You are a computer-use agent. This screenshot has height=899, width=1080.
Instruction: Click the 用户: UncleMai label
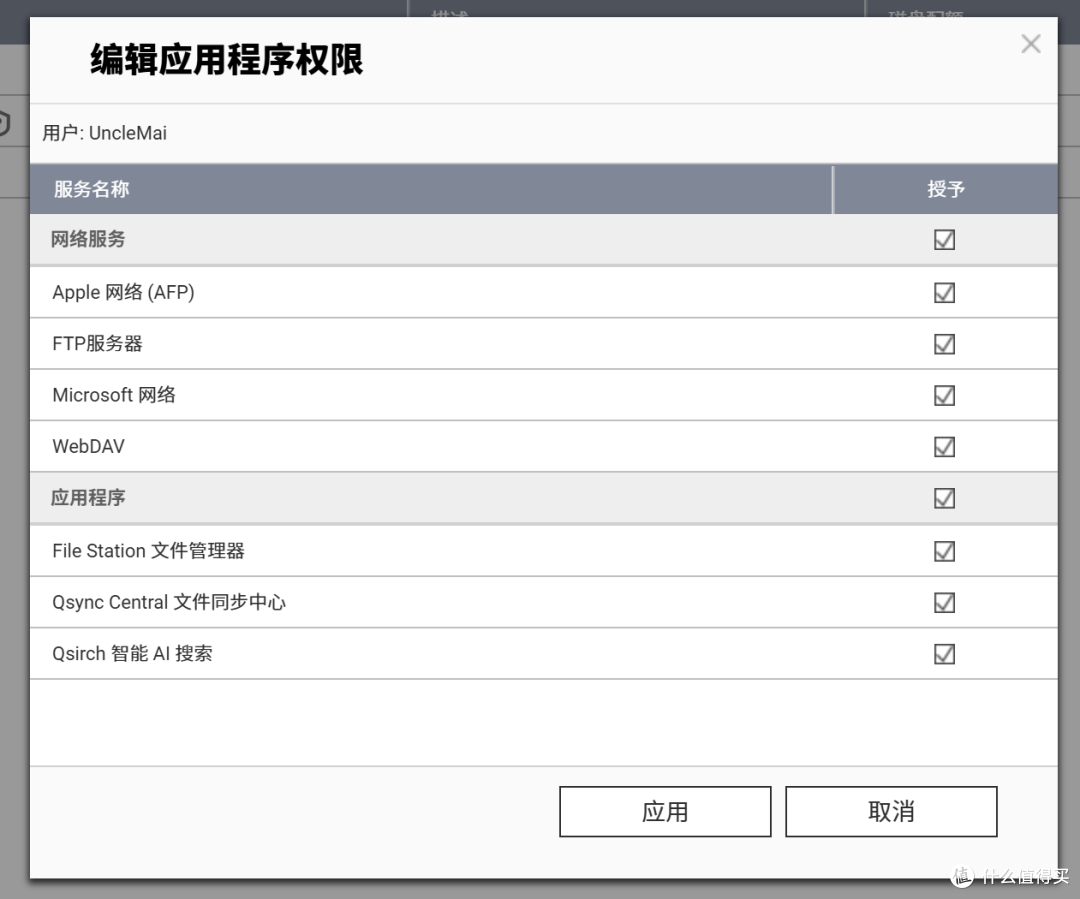[105, 133]
